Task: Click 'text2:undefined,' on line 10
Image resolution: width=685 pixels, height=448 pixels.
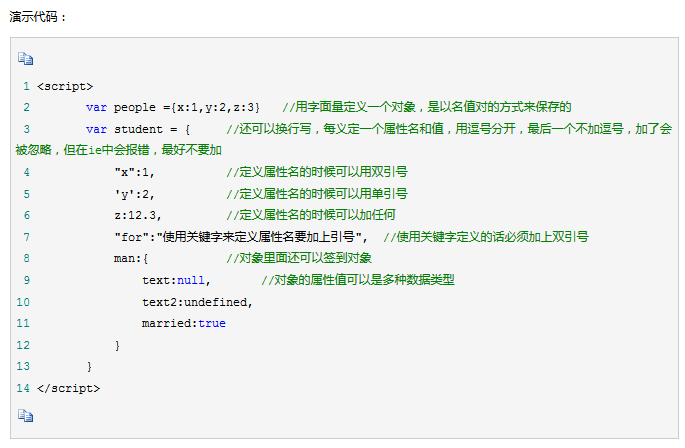Action: [x=197, y=302]
